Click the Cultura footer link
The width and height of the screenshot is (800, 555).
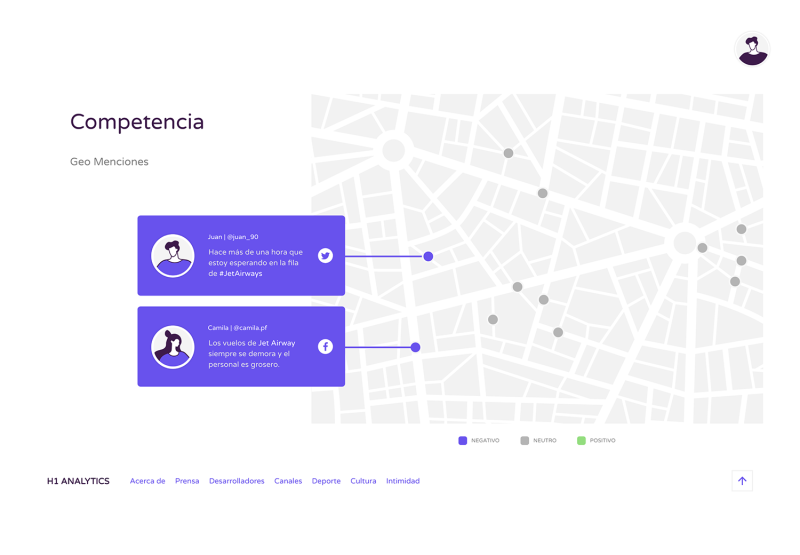[363, 481]
